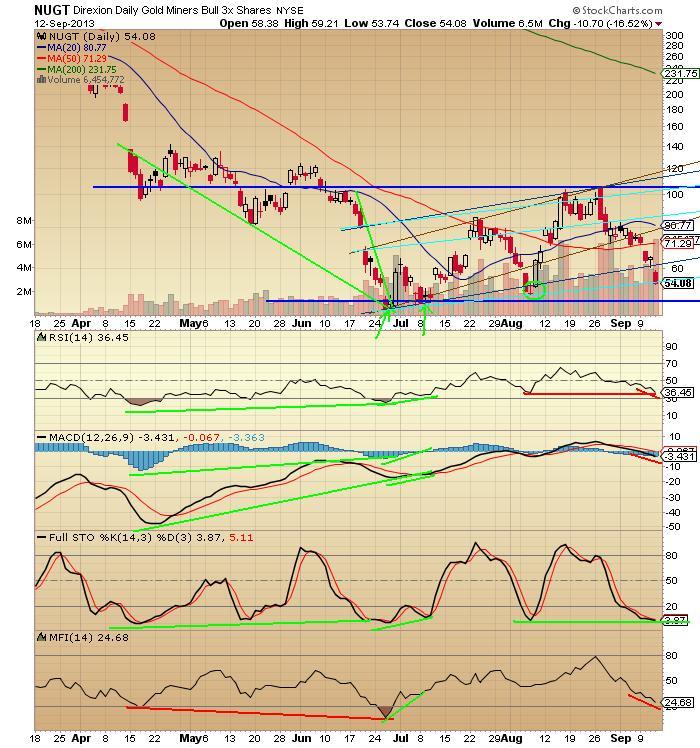
Task: Click the 3.87 flag on the stochastic axis
Action: click(x=675, y=621)
